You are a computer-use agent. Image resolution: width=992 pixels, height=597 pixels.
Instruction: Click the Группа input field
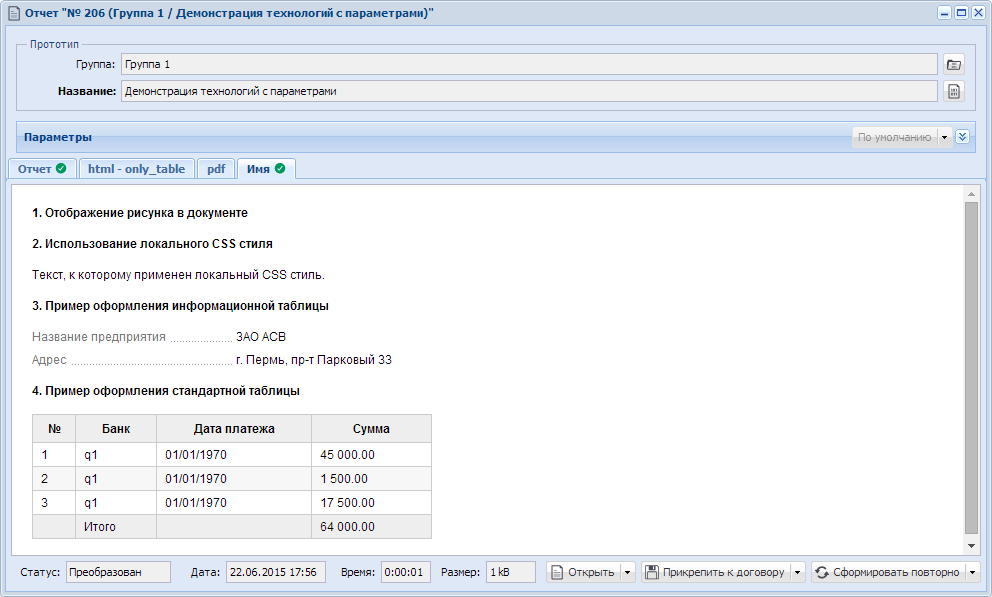click(x=529, y=65)
